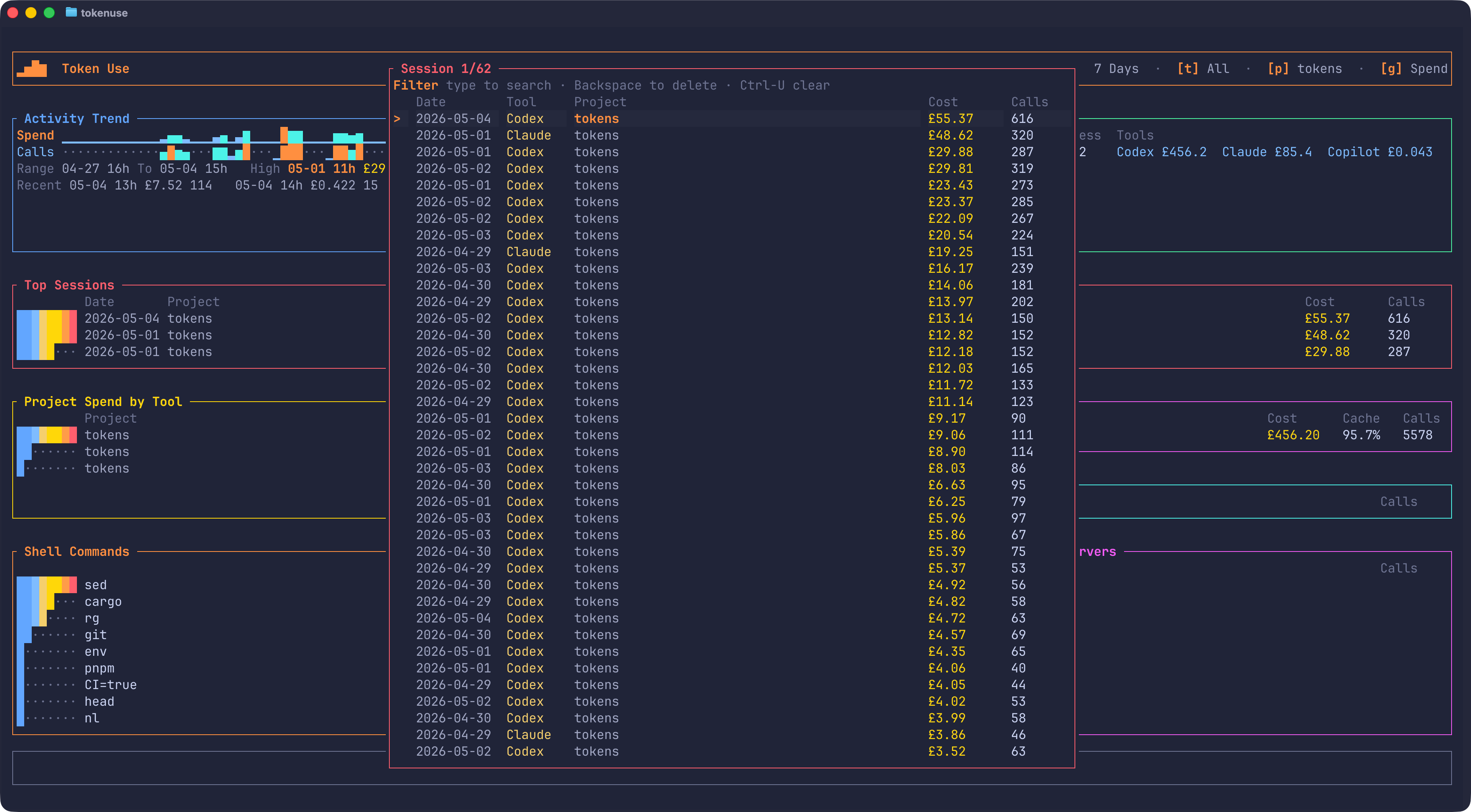Click the 5578 project calls value
The image size is (1471, 812).
point(1417,435)
